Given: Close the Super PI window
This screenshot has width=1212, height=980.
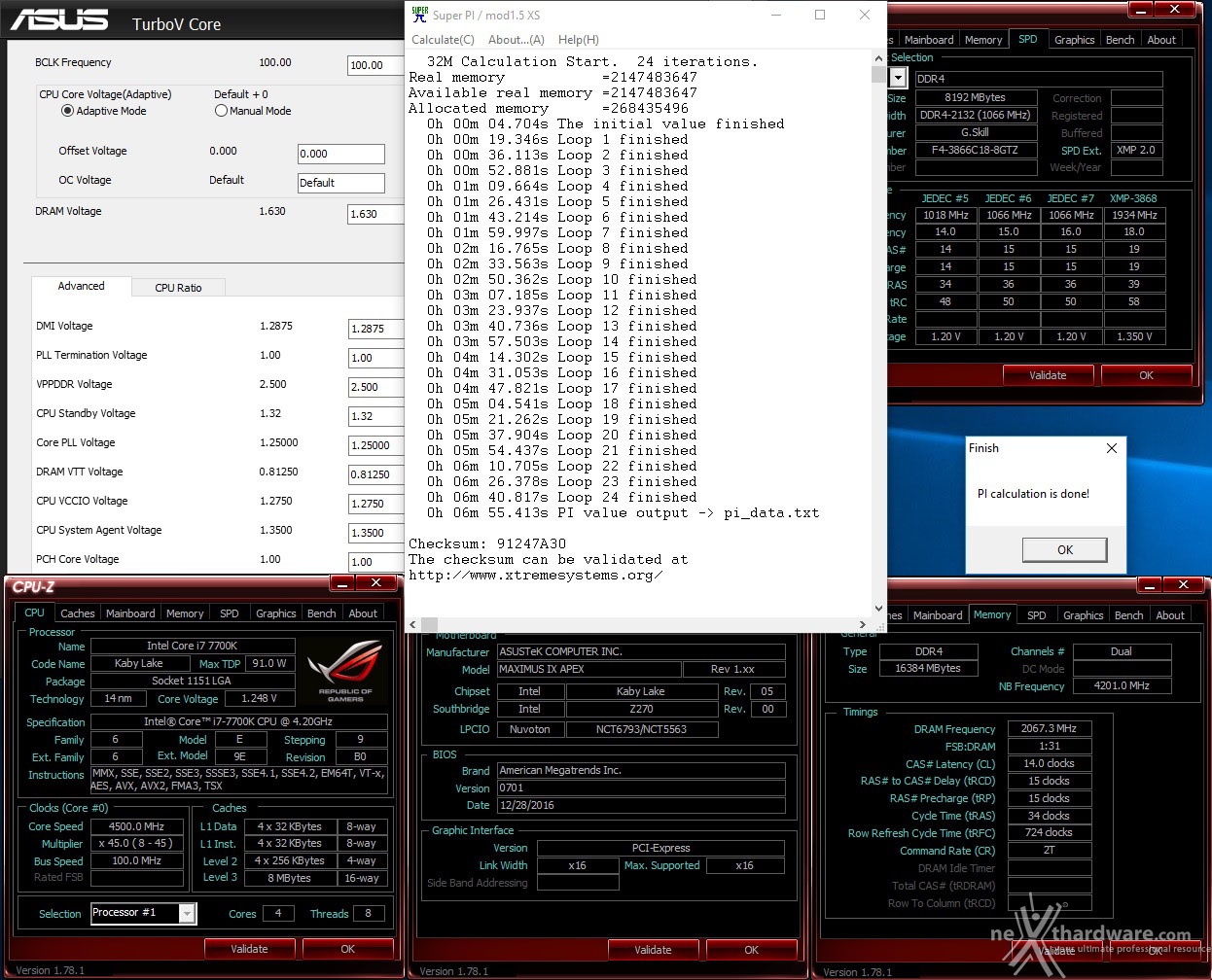Looking at the screenshot, I should click(864, 15).
